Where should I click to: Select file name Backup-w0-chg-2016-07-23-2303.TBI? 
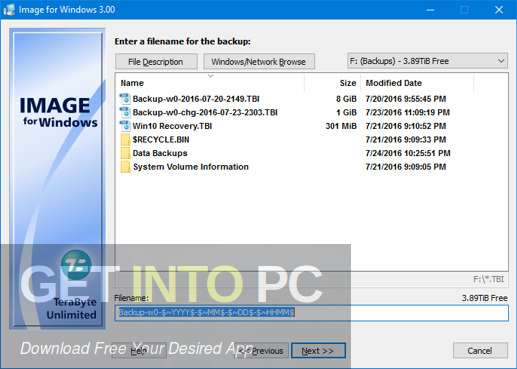coord(205,113)
